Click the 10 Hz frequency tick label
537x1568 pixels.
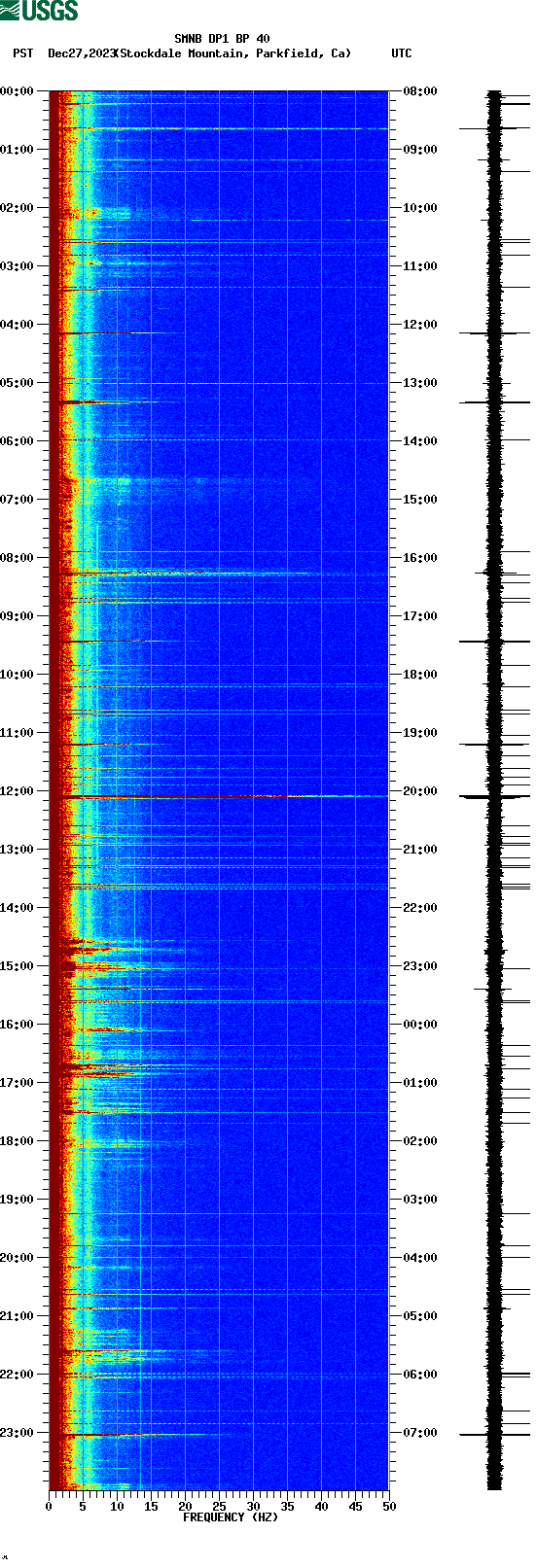click(117, 1507)
